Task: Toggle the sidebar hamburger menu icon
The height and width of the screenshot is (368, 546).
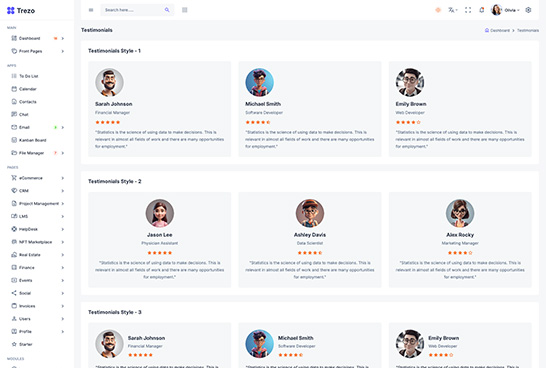Action: [x=91, y=10]
